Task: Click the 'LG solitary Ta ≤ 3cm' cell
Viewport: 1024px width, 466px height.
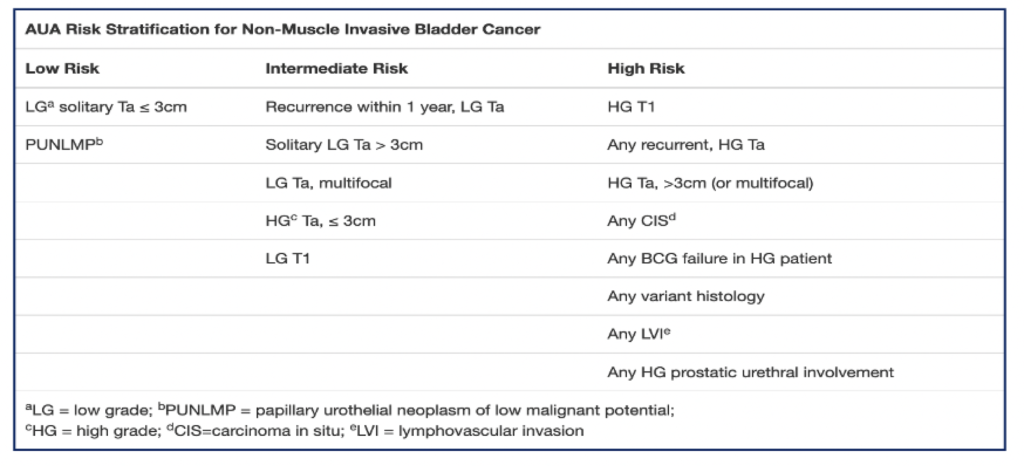Action: (106, 106)
